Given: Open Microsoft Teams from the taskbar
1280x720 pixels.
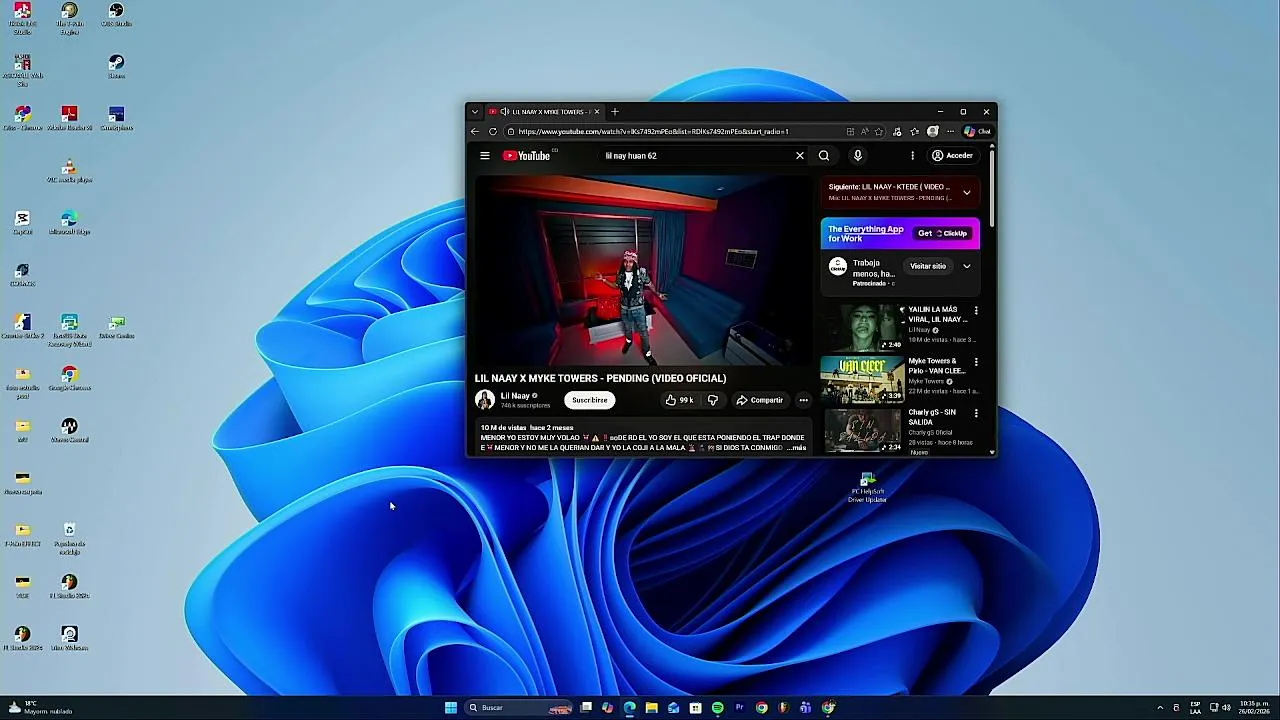Looking at the screenshot, I should [805, 708].
